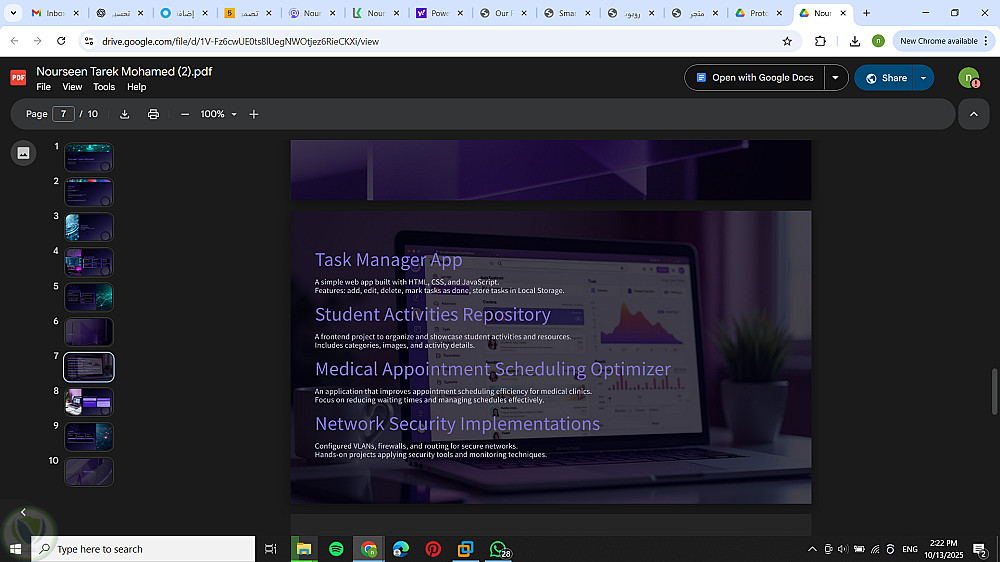The width and height of the screenshot is (1000, 562).
Task: Download the PDF from the viewer toolbar
Action: tap(124, 114)
